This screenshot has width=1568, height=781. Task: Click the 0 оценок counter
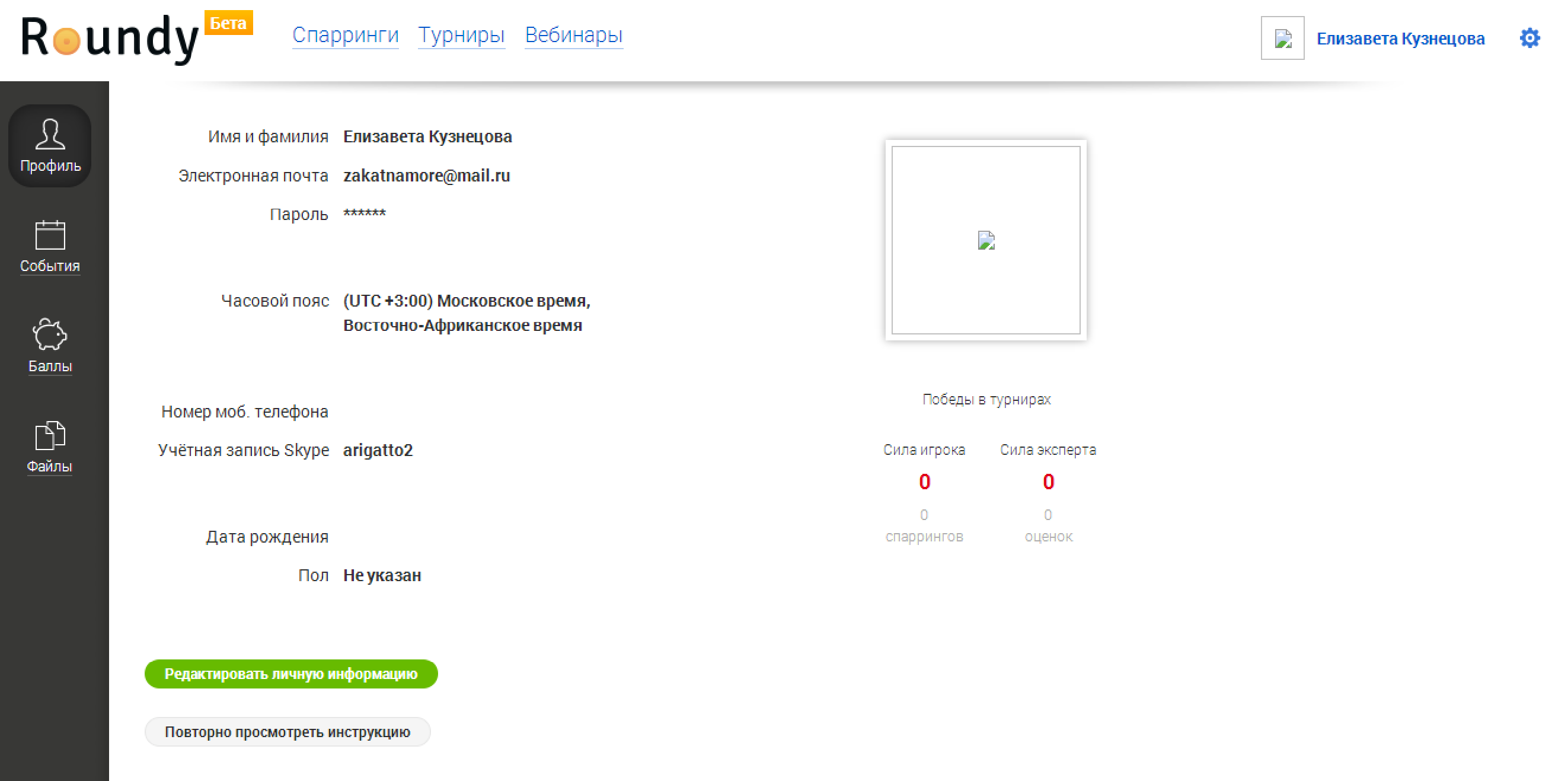click(1048, 526)
